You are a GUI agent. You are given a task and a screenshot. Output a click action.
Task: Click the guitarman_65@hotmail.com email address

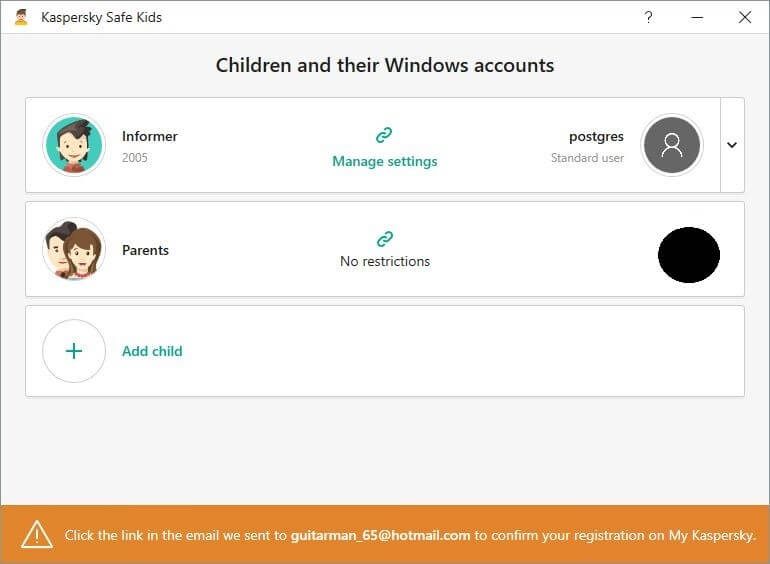click(381, 535)
